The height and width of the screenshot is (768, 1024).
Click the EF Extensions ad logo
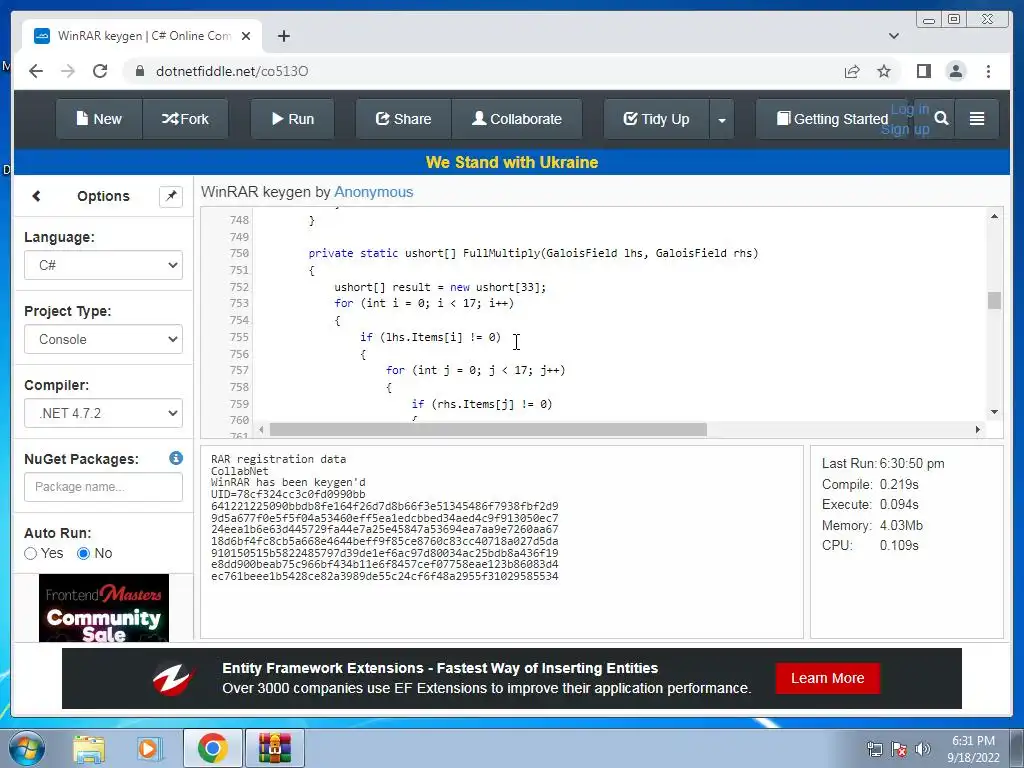point(174,679)
